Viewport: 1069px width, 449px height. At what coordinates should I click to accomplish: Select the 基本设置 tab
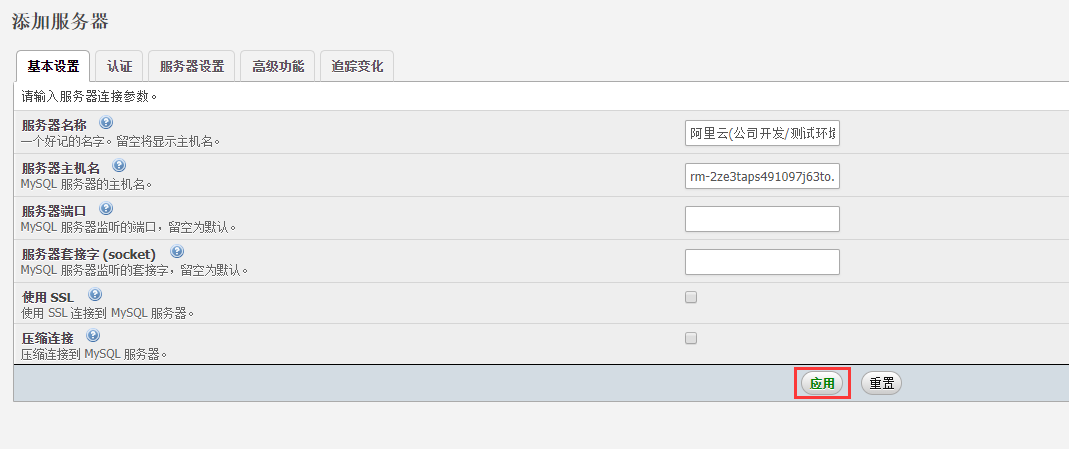click(53, 66)
